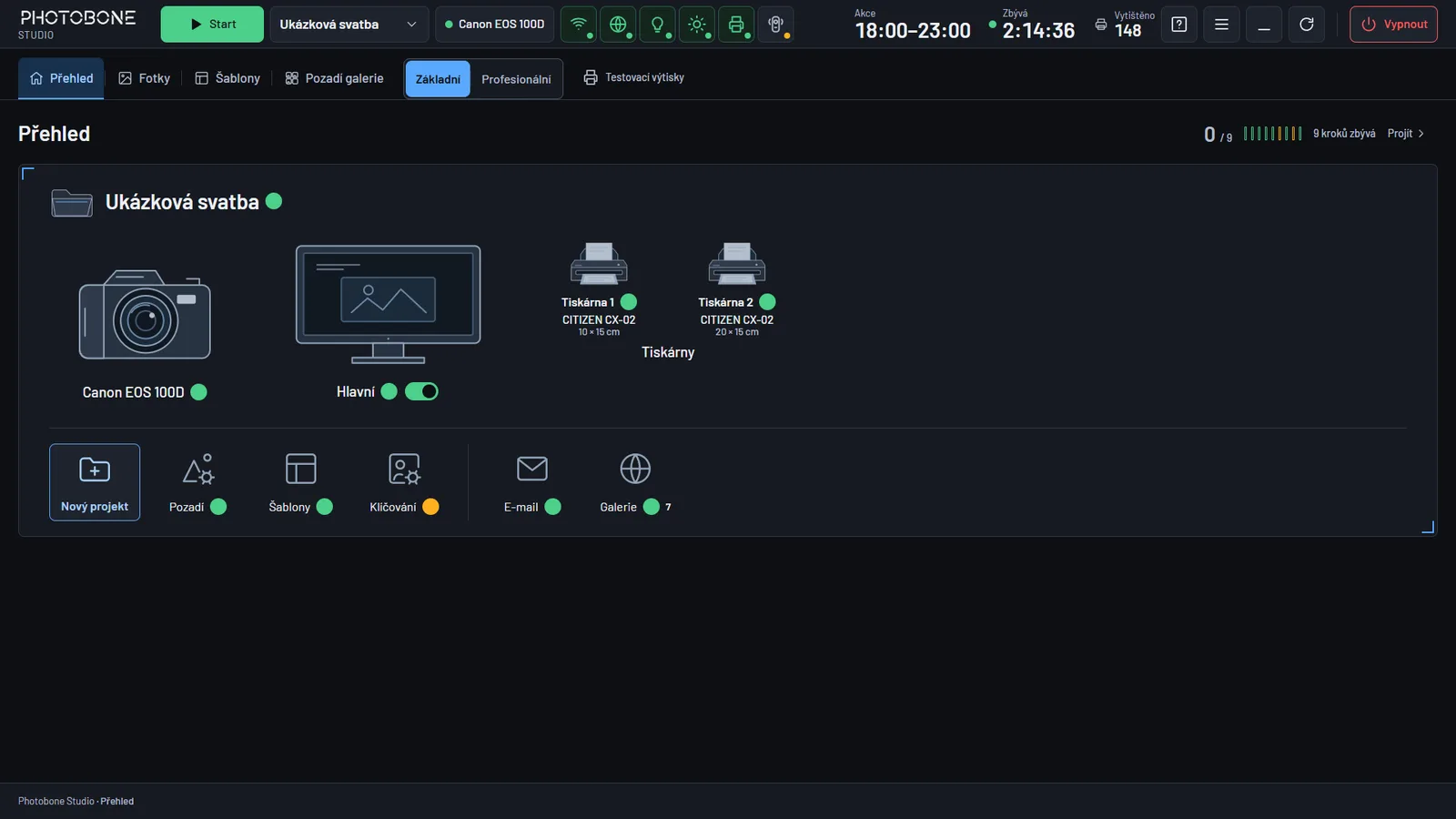Click the Projít link
The width and height of the screenshot is (1456, 819).
1406,134
